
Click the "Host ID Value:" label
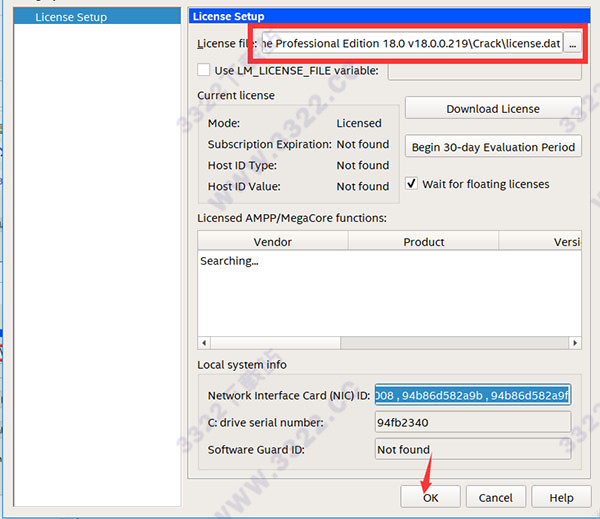click(244, 186)
